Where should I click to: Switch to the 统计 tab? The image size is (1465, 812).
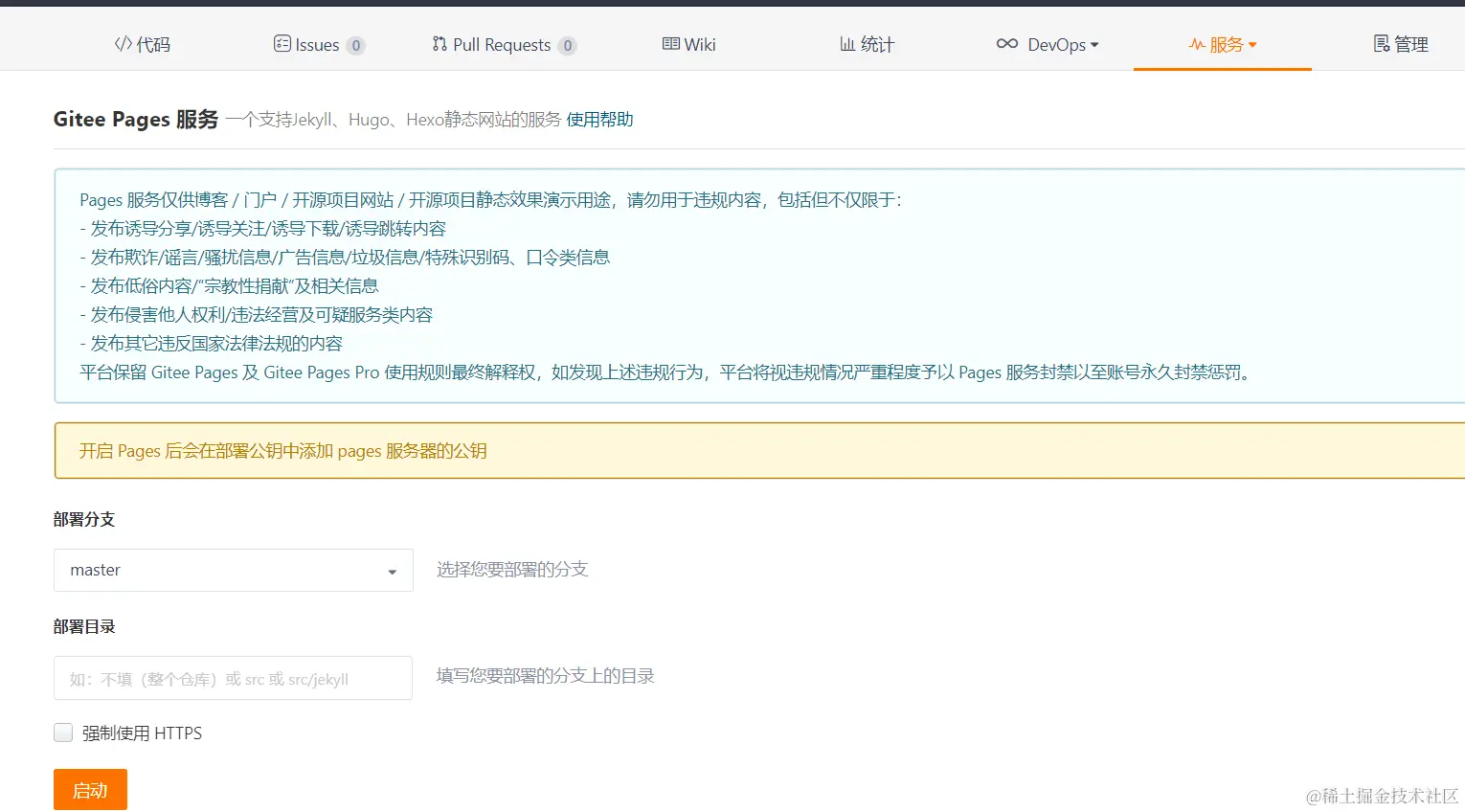pyautogui.click(x=876, y=44)
